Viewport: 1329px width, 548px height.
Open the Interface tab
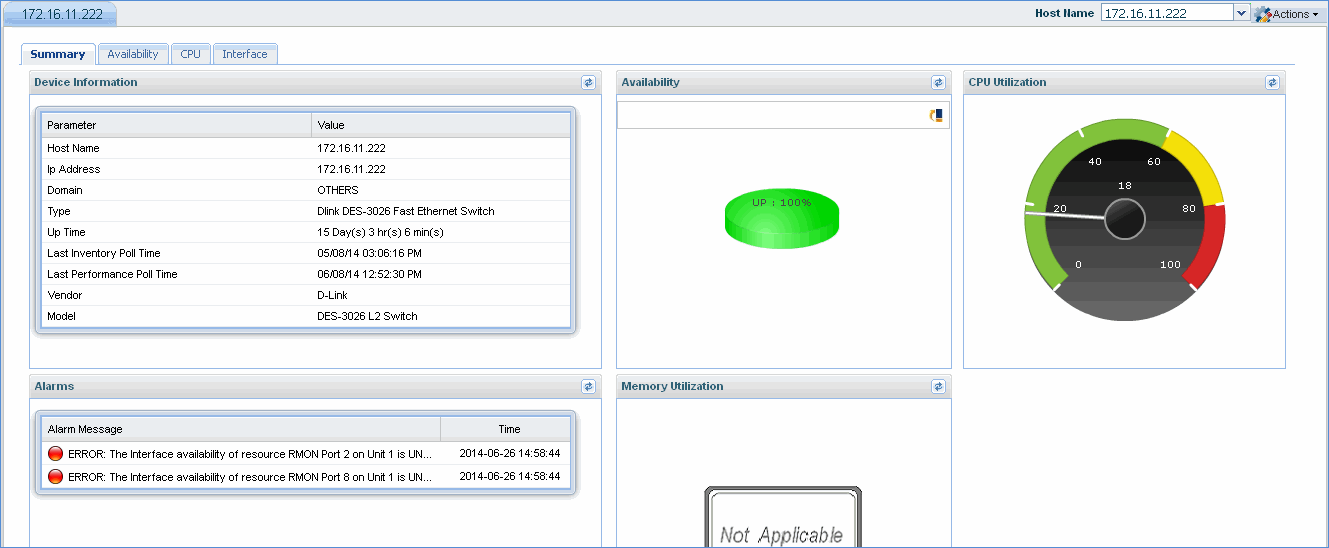[245, 54]
